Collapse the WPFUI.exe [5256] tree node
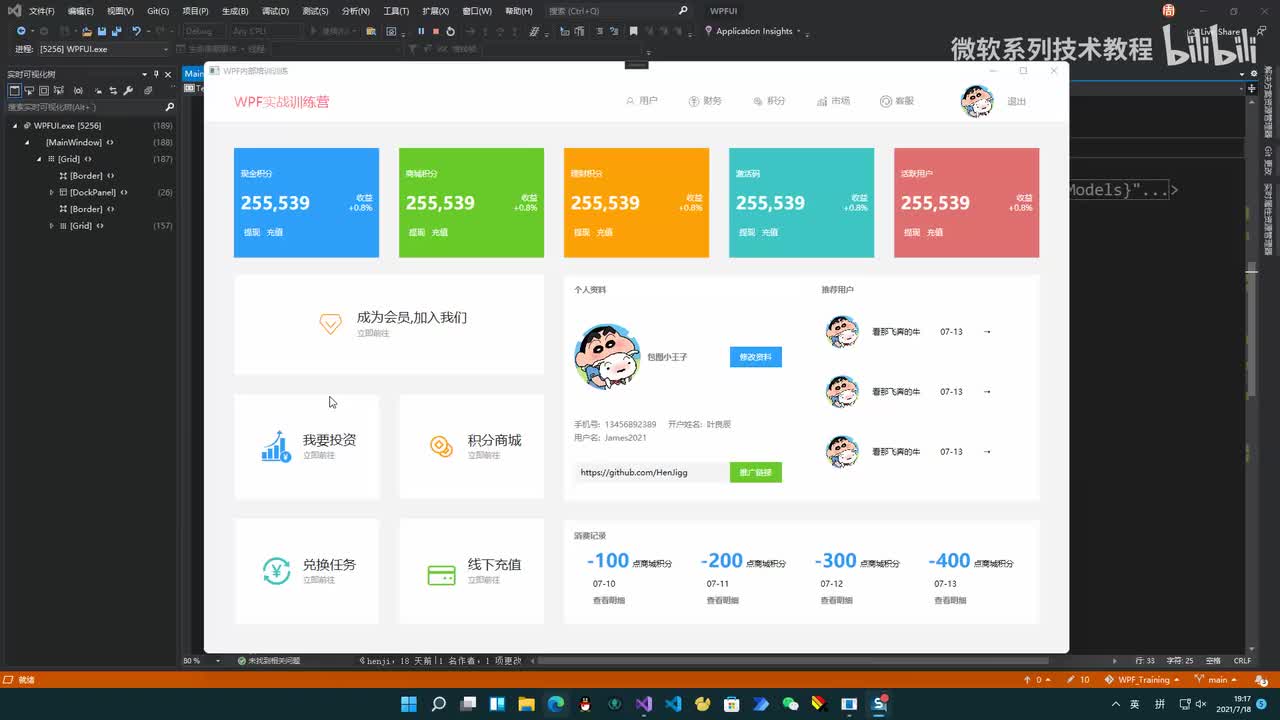Viewport: 1280px width, 720px height. 15,126
